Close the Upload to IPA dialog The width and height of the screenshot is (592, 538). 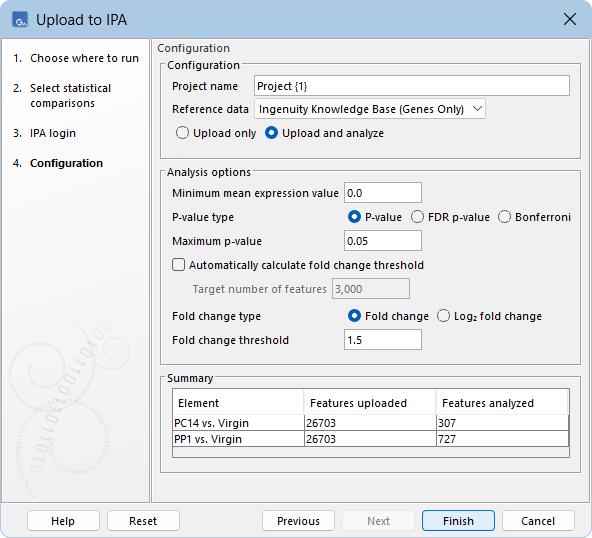coord(570,19)
